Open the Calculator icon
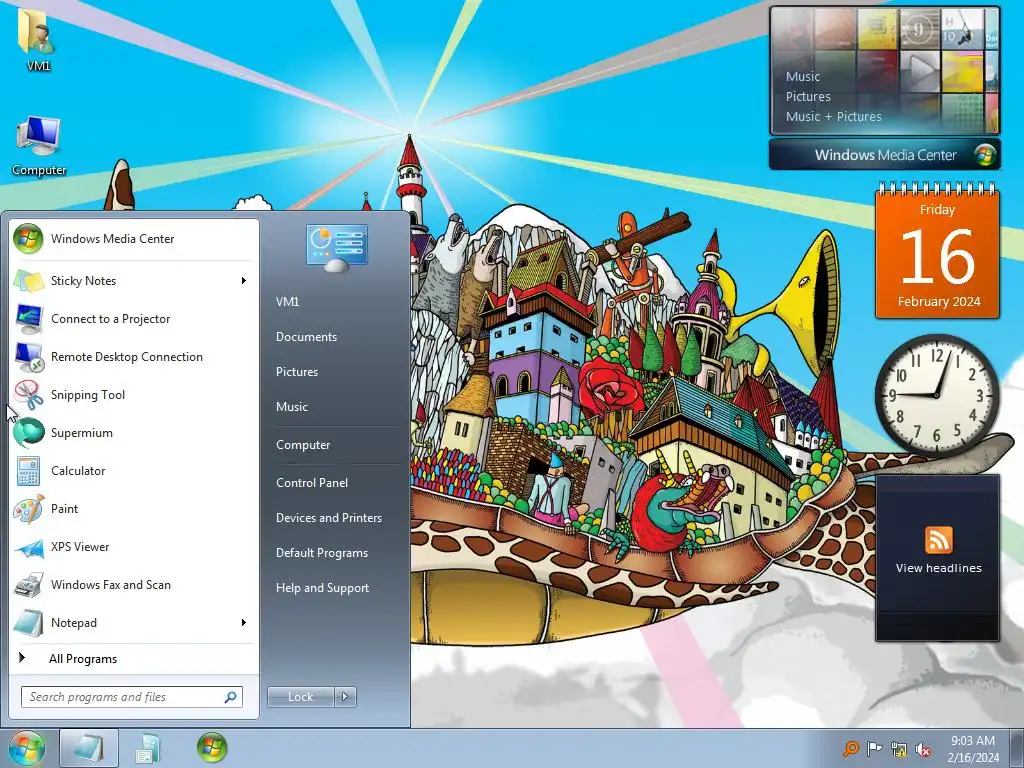Screen dimensions: 1024x768 point(28,471)
